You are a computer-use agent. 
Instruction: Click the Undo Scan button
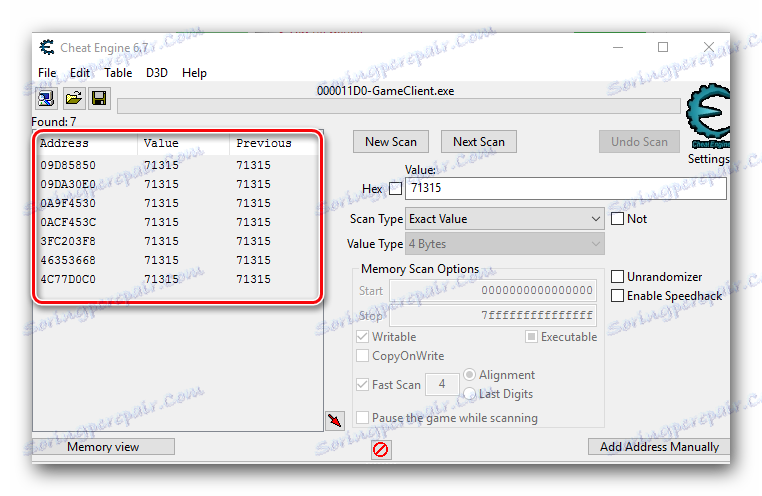pyautogui.click(x=639, y=142)
